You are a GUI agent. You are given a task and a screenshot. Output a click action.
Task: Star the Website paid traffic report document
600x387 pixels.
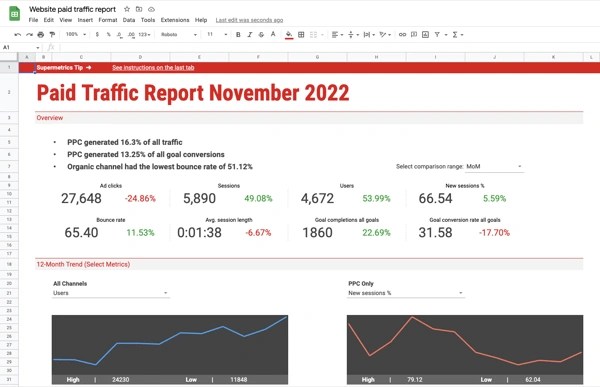(x=127, y=9)
